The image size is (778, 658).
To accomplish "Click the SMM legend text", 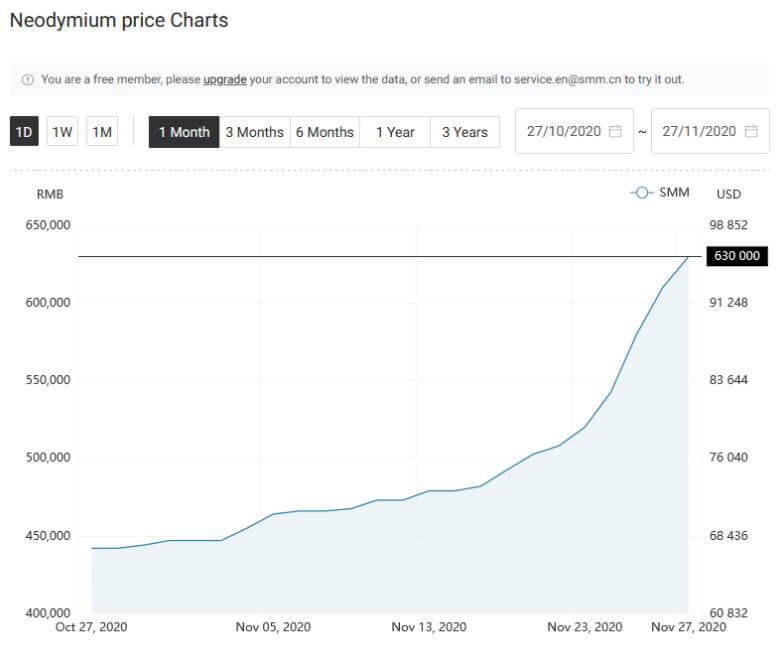I will point(674,193).
